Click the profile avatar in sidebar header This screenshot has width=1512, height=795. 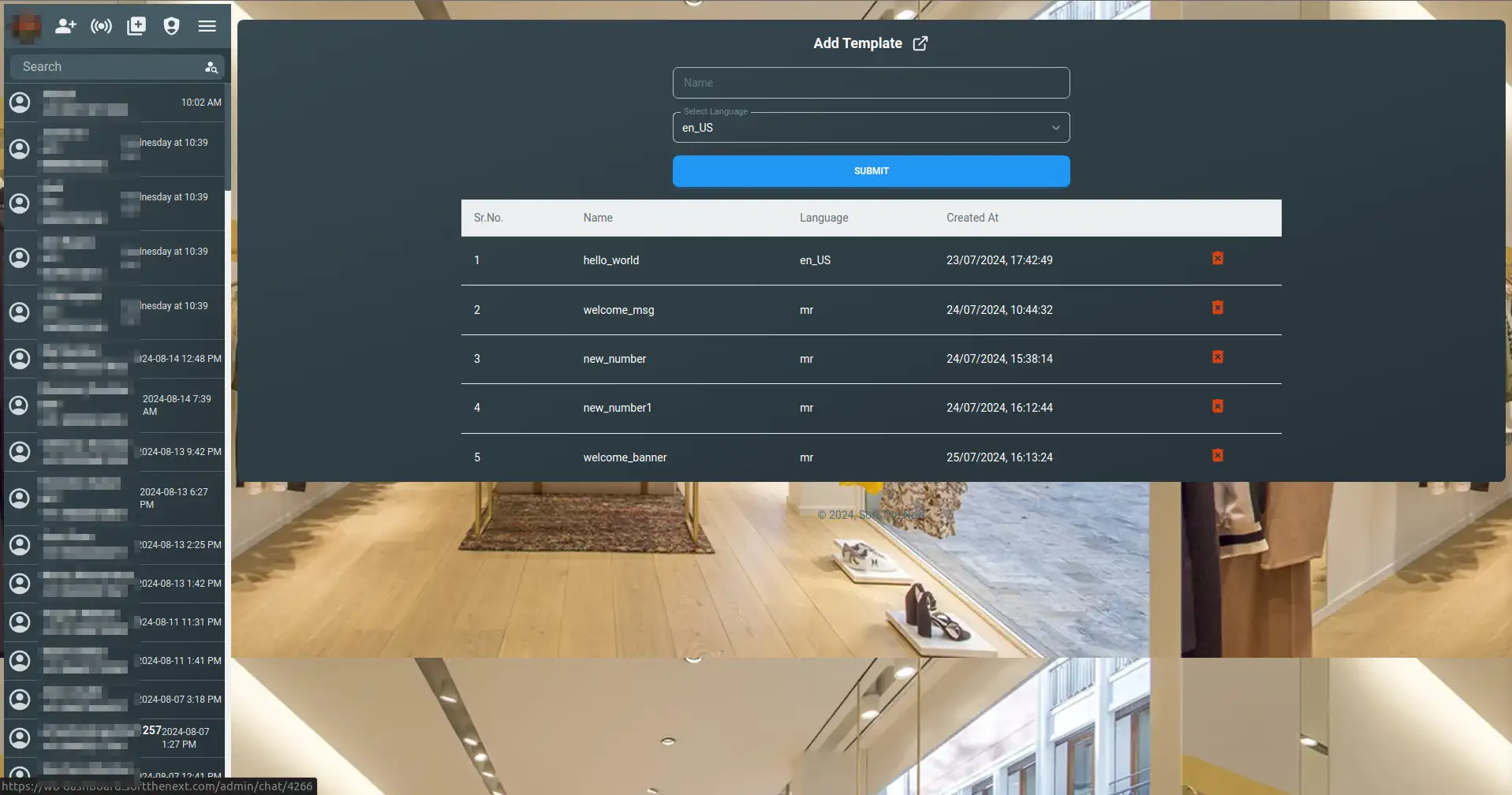coord(27,28)
